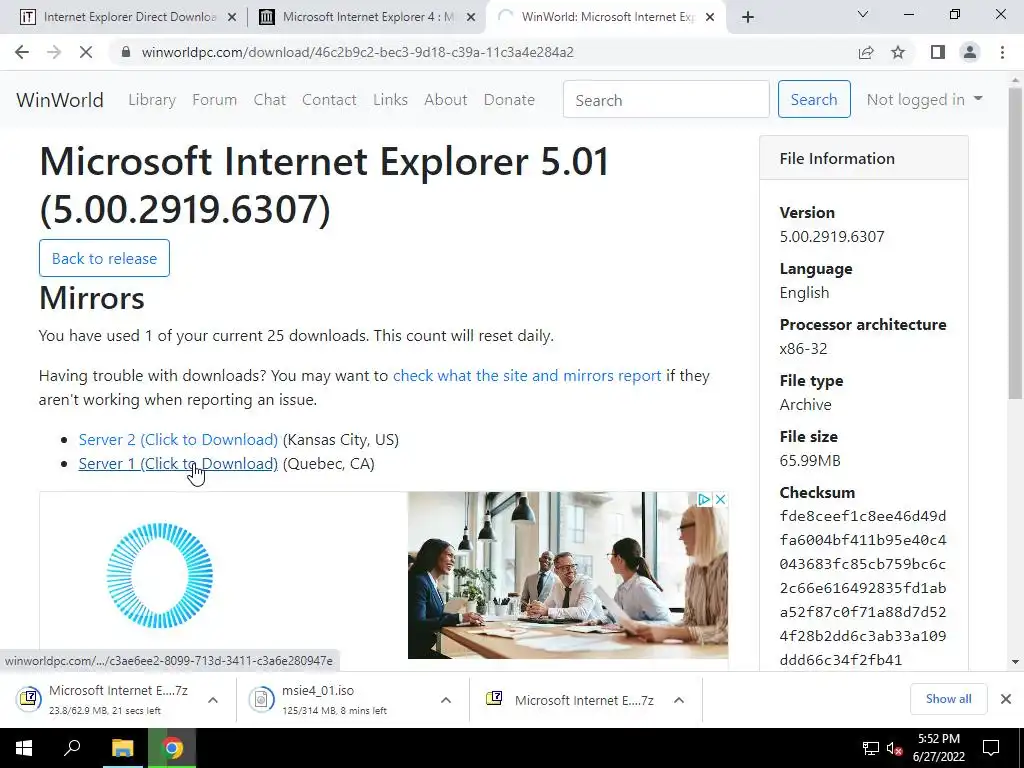Download from Server 2 Kansas City

178,440
